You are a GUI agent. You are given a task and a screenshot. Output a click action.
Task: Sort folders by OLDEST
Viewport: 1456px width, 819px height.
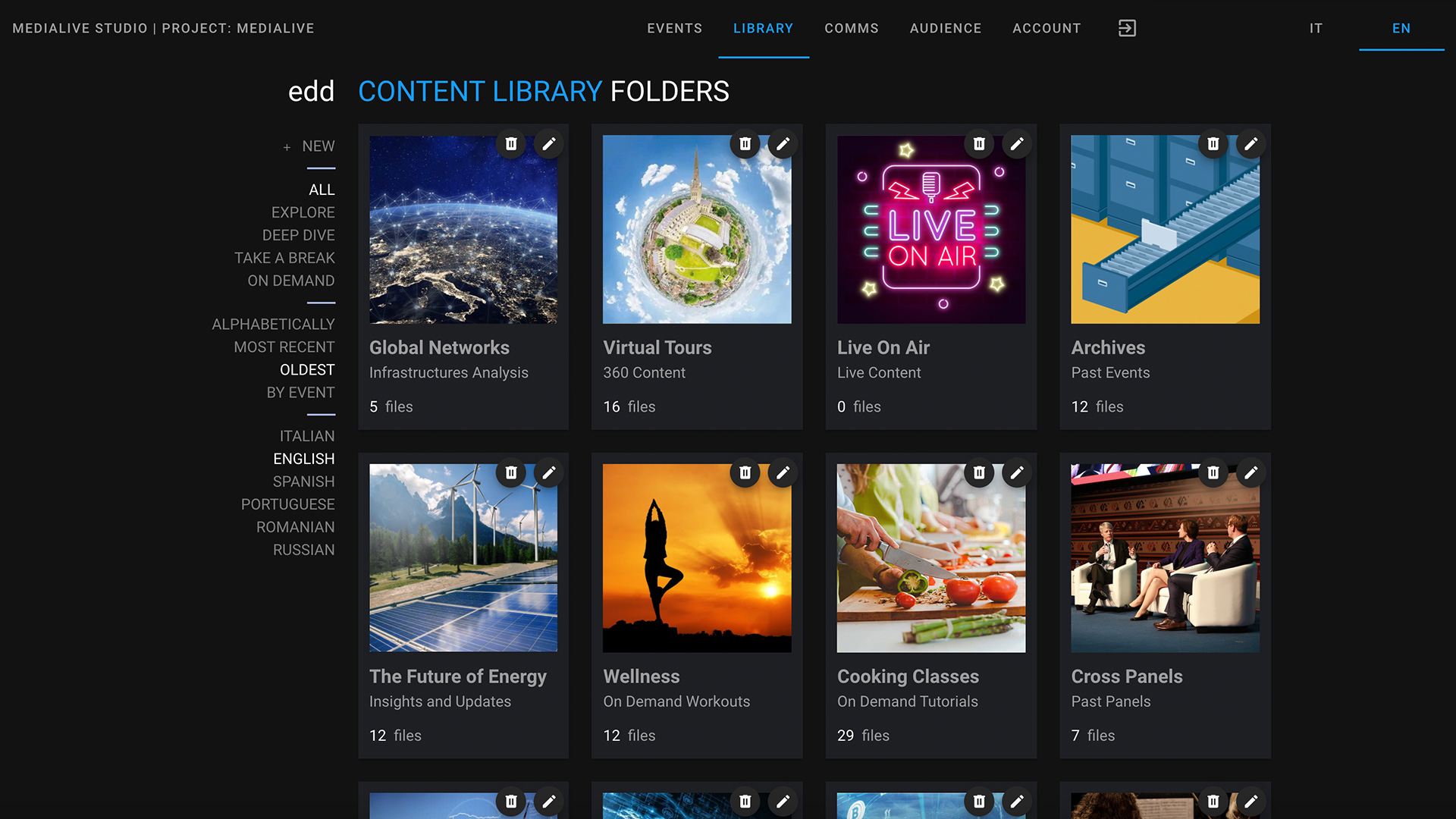pyautogui.click(x=307, y=370)
